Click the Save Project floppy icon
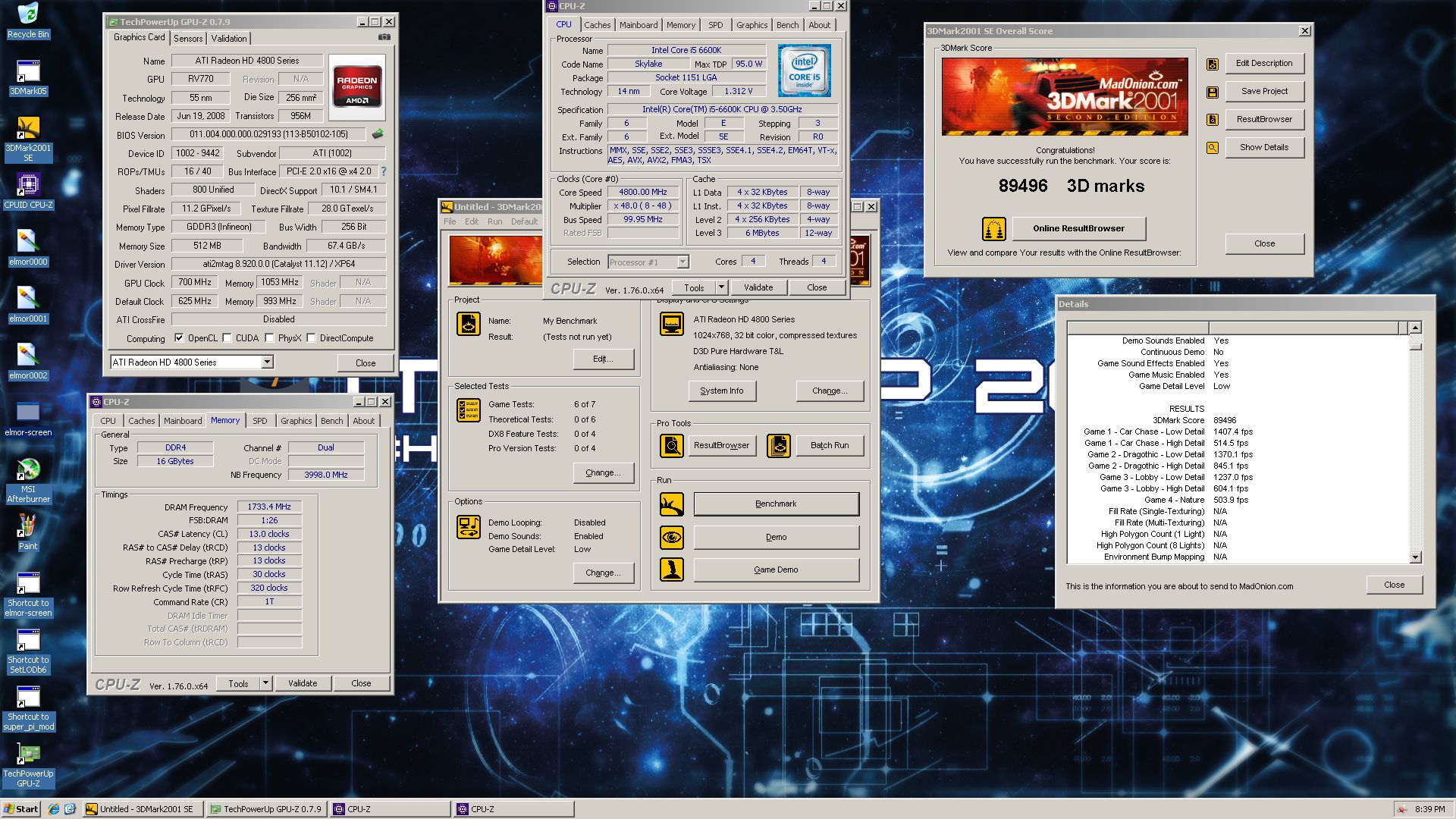This screenshot has height=819, width=1456. coord(1213,92)
